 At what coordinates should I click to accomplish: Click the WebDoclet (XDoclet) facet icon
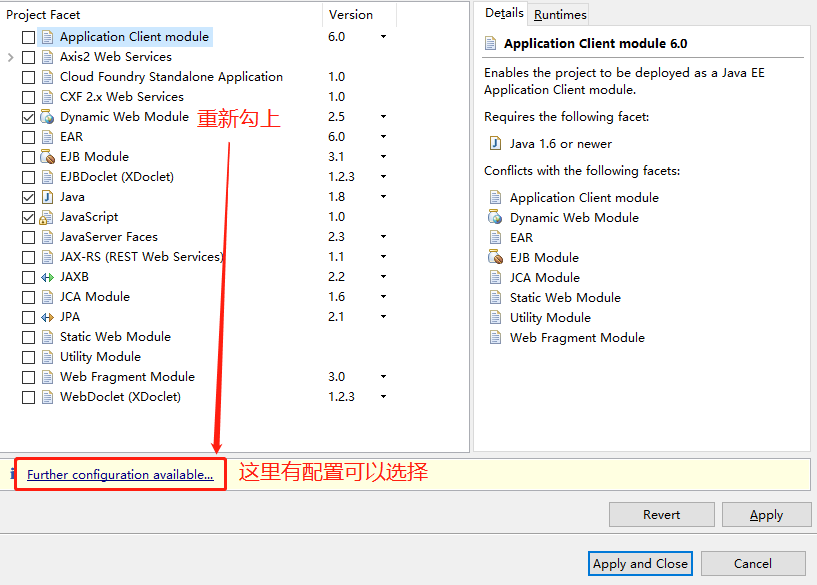pos(47,397)
